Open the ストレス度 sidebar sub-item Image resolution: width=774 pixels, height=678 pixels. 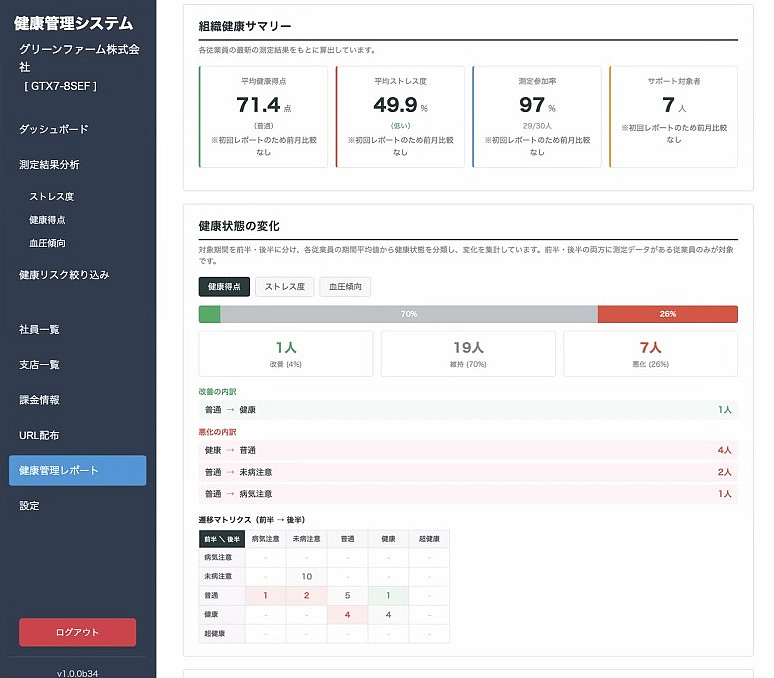click(x=52, y=197)
